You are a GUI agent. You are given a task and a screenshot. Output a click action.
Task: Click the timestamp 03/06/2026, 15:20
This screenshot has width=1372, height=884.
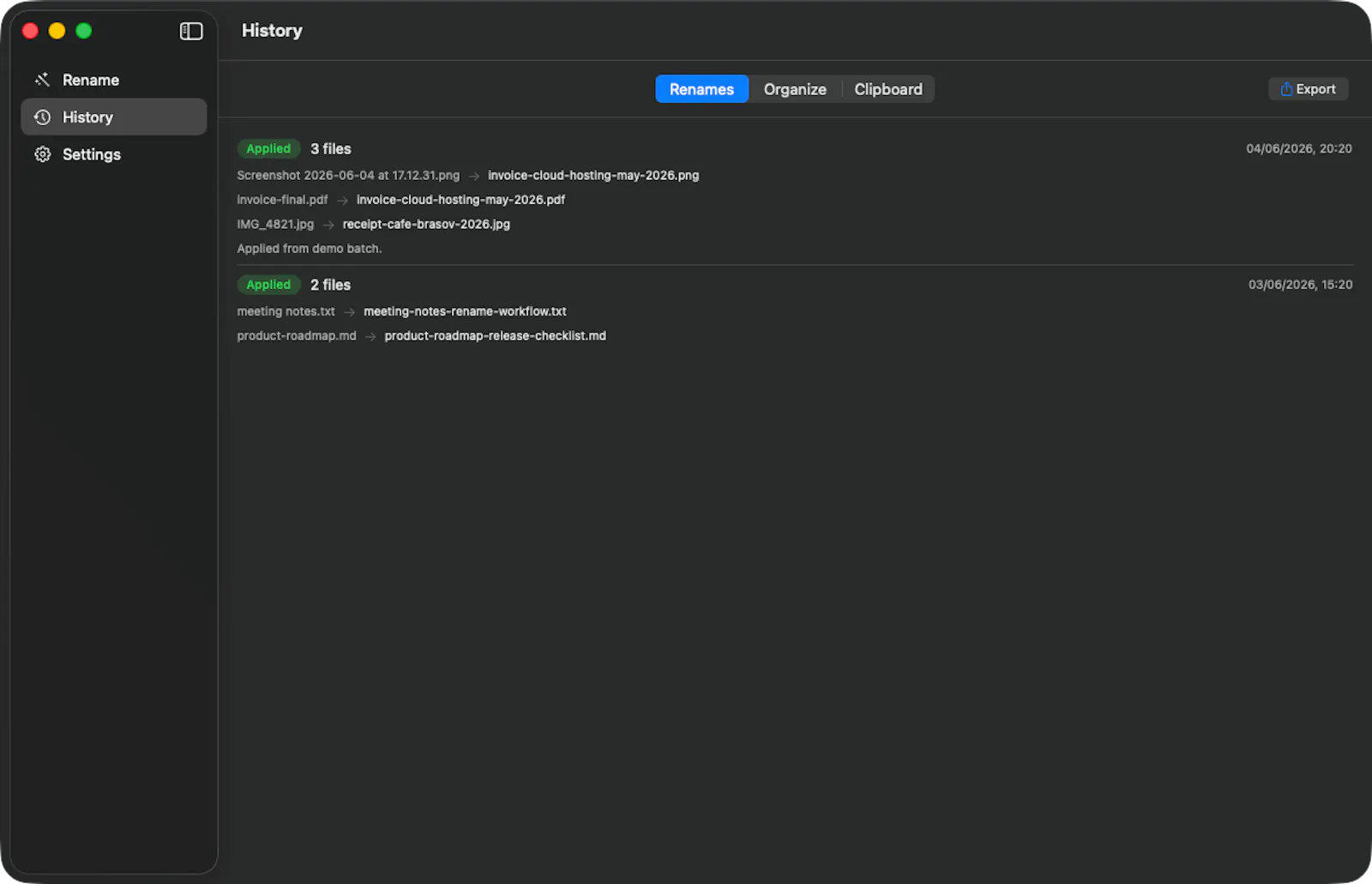(x=1300, y=285)
